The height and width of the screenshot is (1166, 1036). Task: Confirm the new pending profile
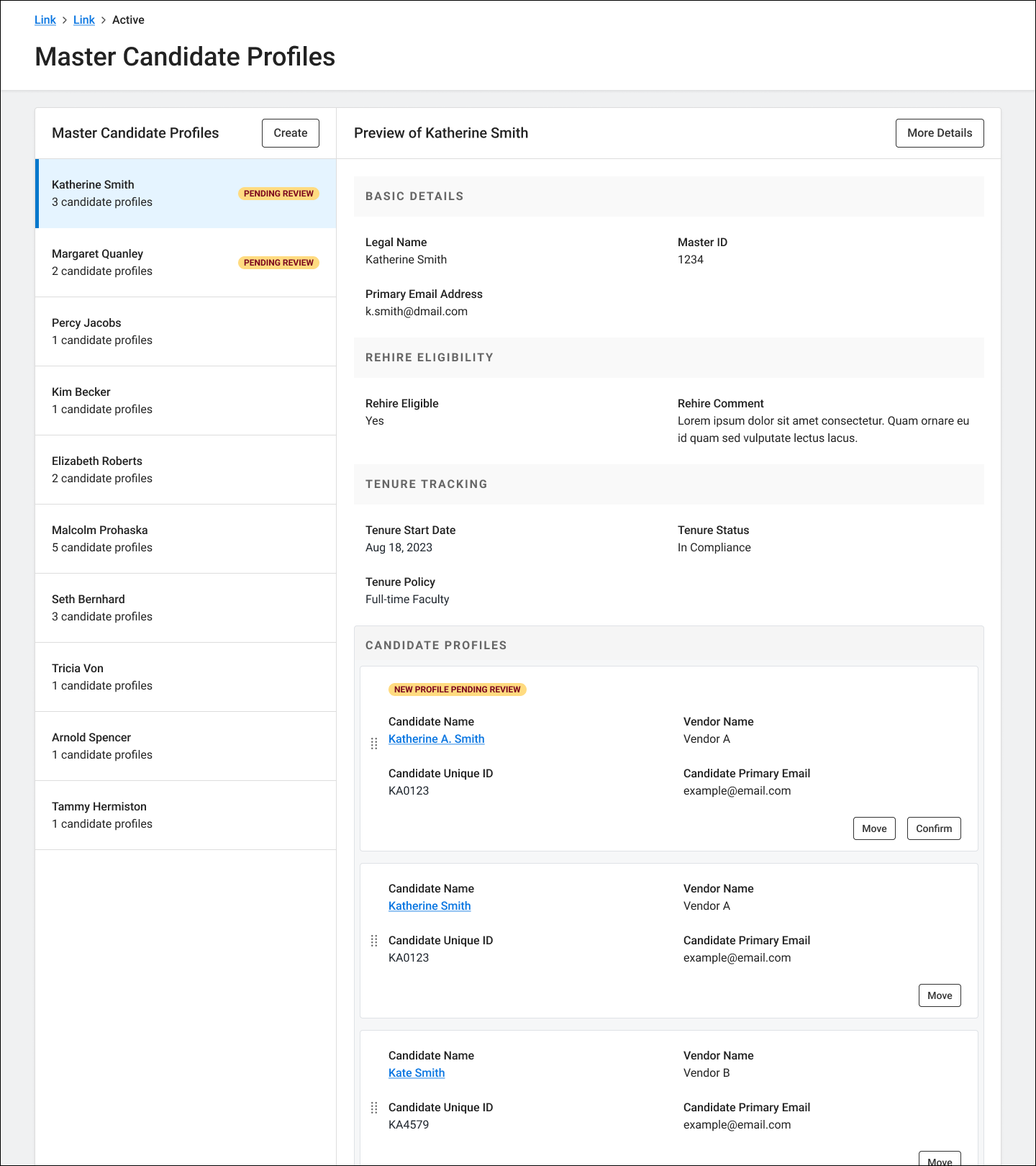coord(933,828)
